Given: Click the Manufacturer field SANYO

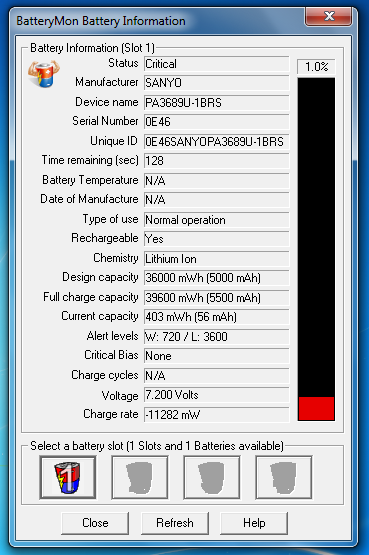Looking at the screenshot, I should 217,83.
